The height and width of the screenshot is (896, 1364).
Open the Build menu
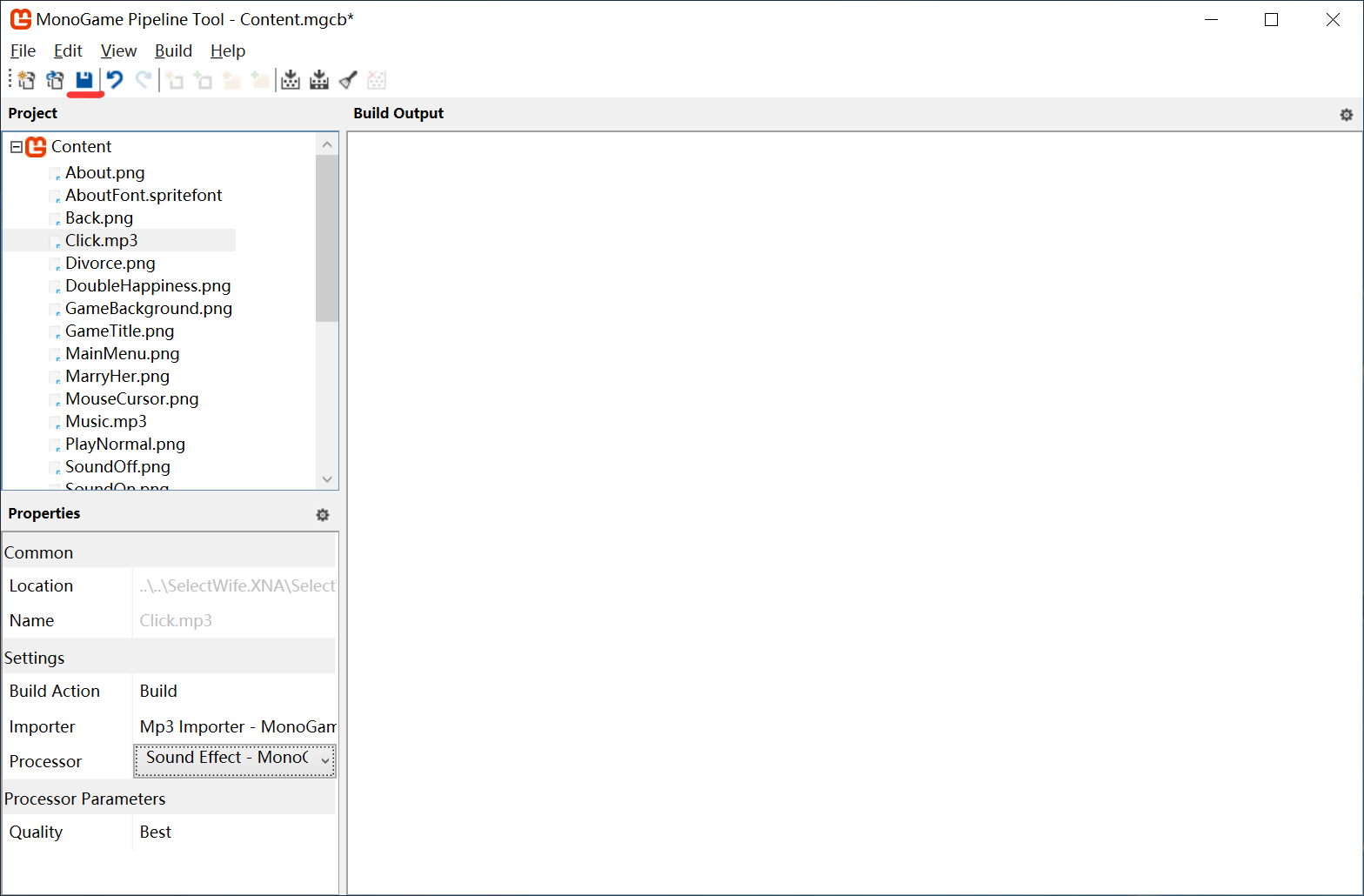pos(173,50)
